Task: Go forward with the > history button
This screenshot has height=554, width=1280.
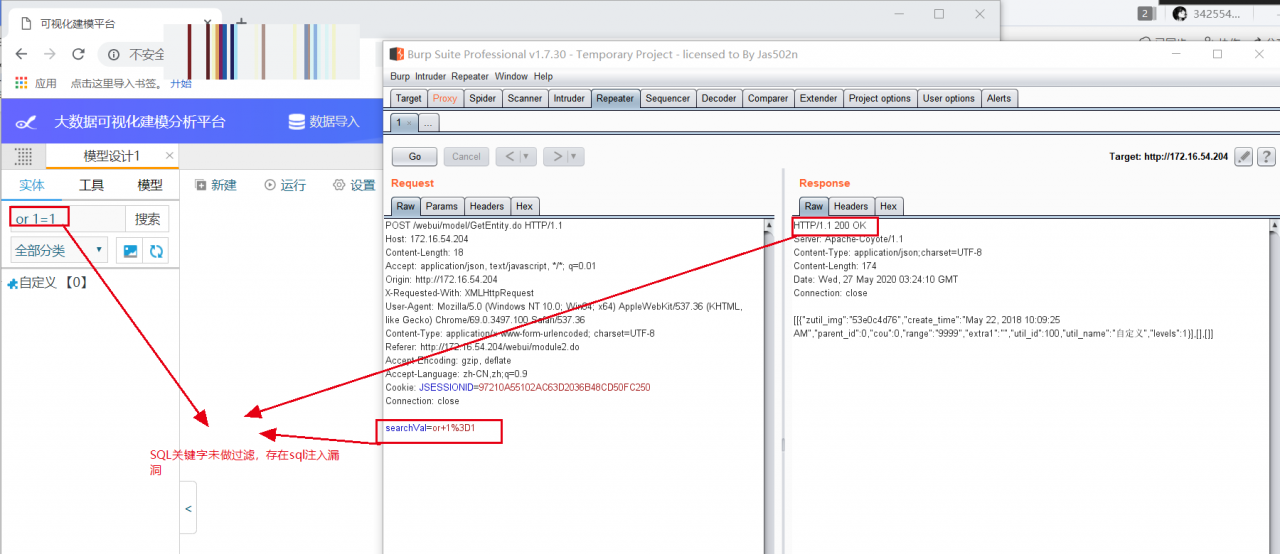Action: point(556,156)
